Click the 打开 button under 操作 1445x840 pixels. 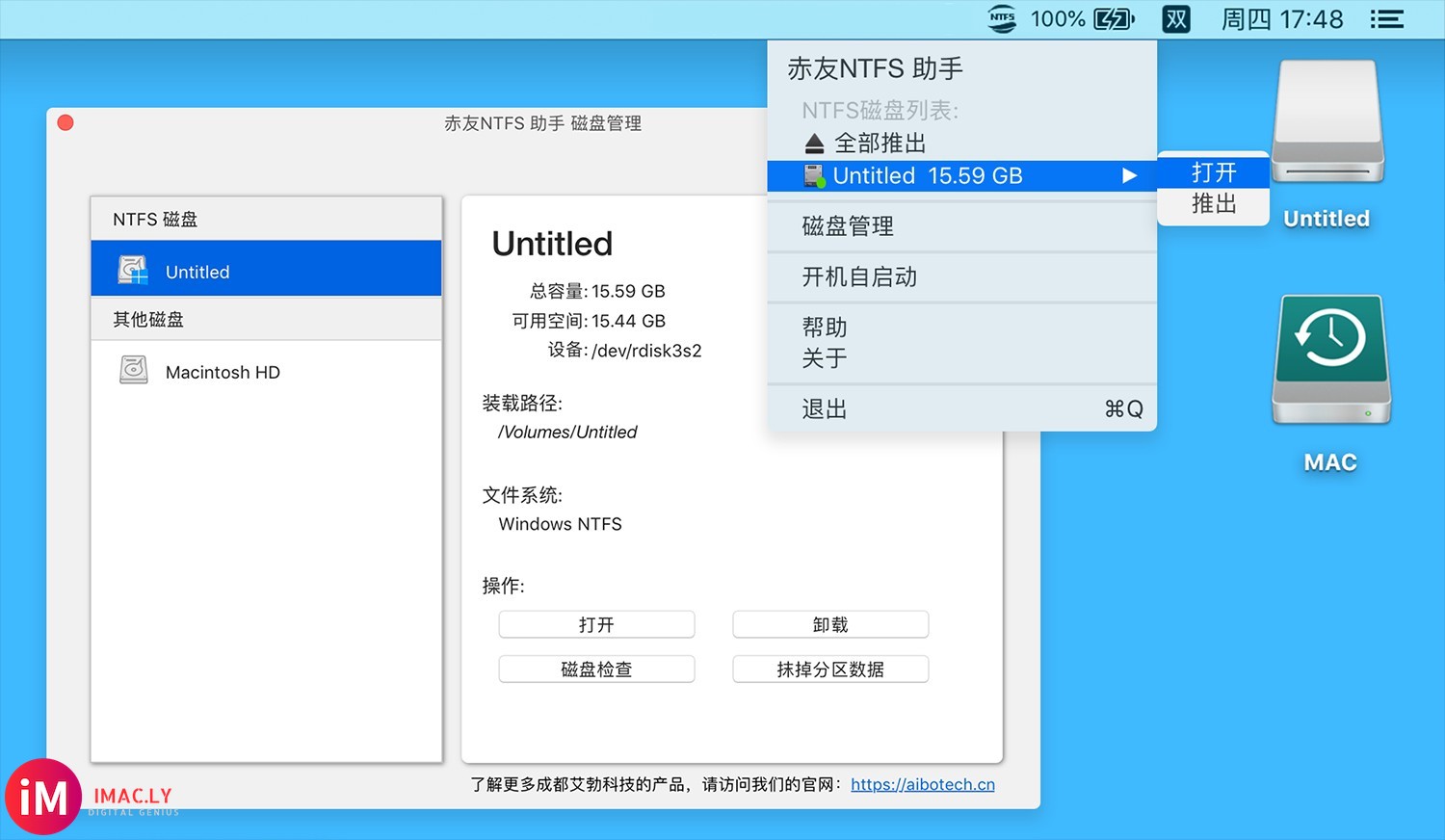[596, 624]
